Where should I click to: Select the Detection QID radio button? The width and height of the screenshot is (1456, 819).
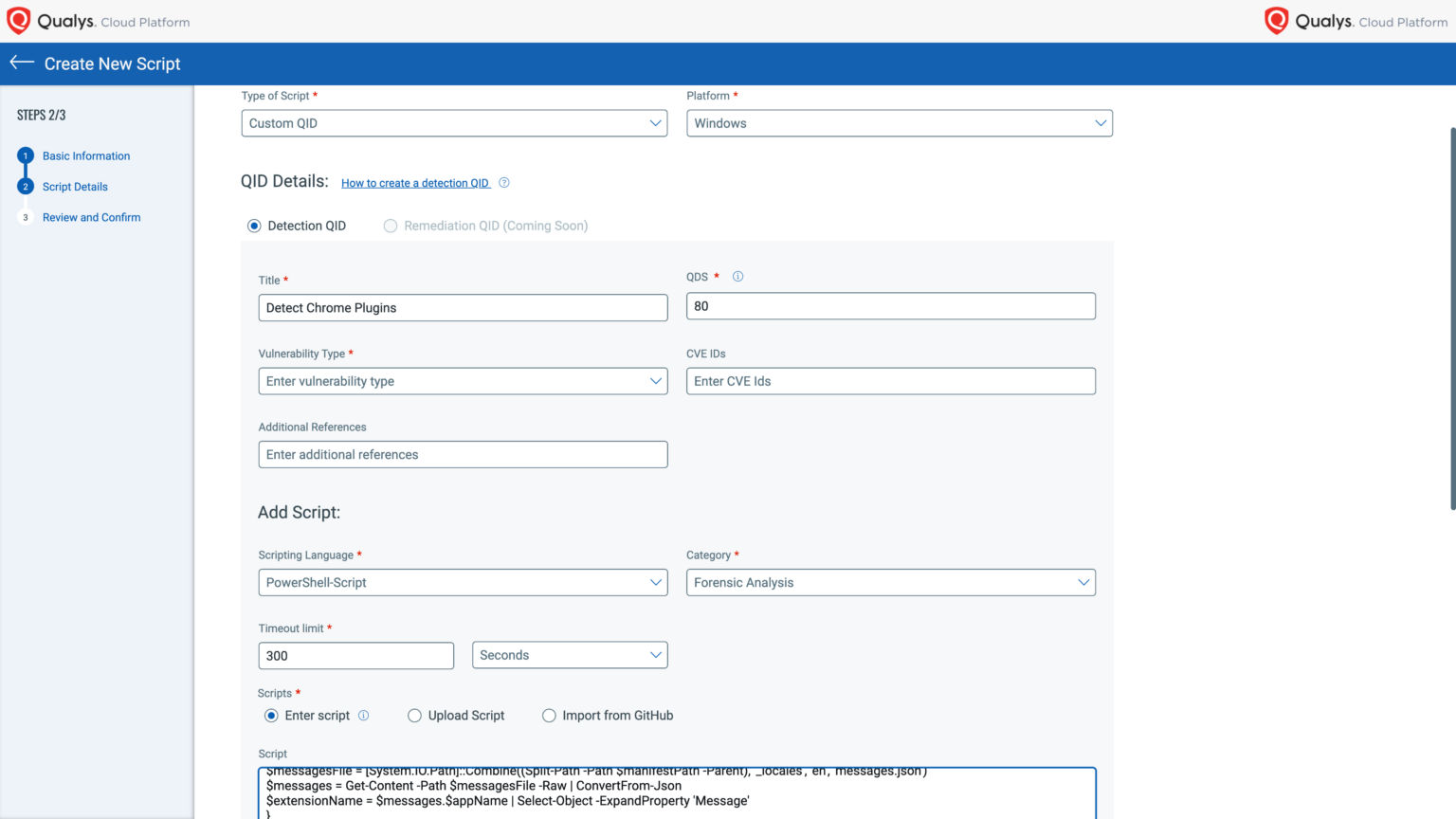click(x=254, y=226)
